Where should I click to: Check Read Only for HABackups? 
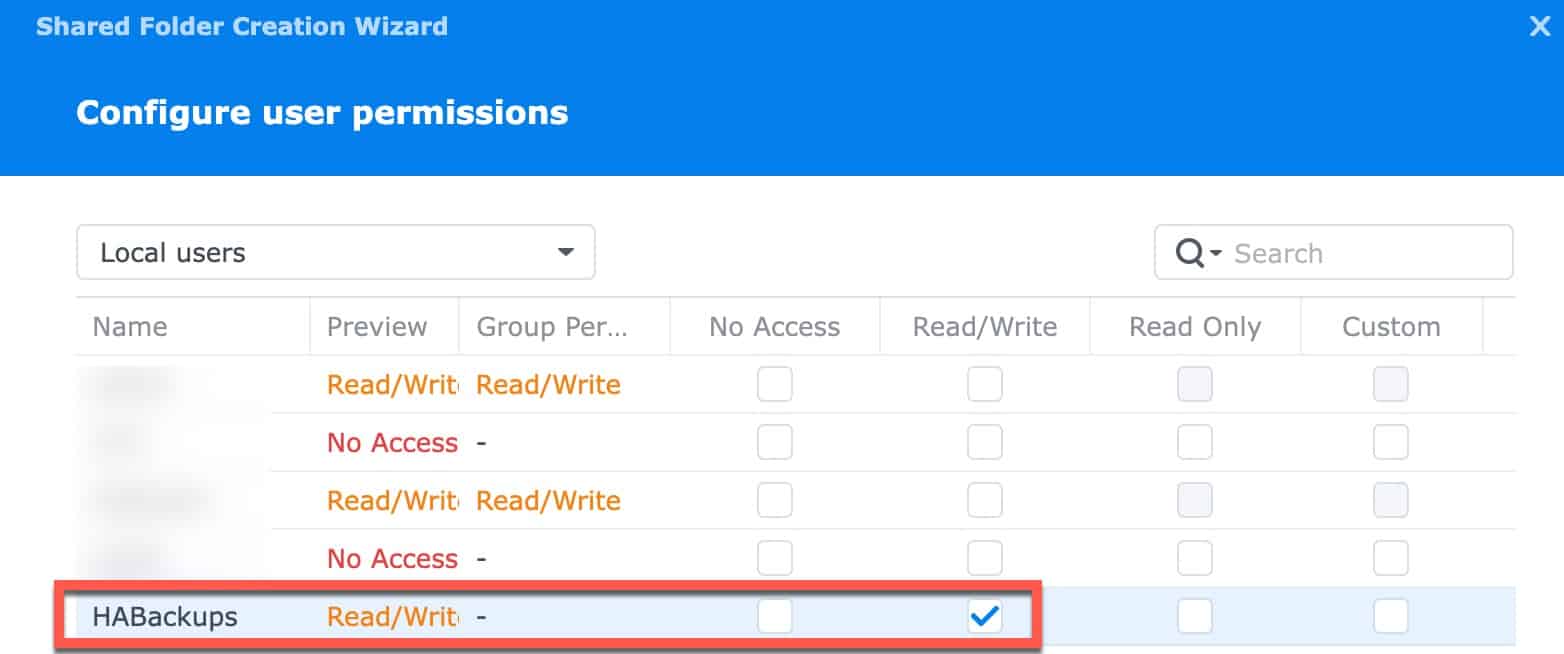[x=1195, y=617]
